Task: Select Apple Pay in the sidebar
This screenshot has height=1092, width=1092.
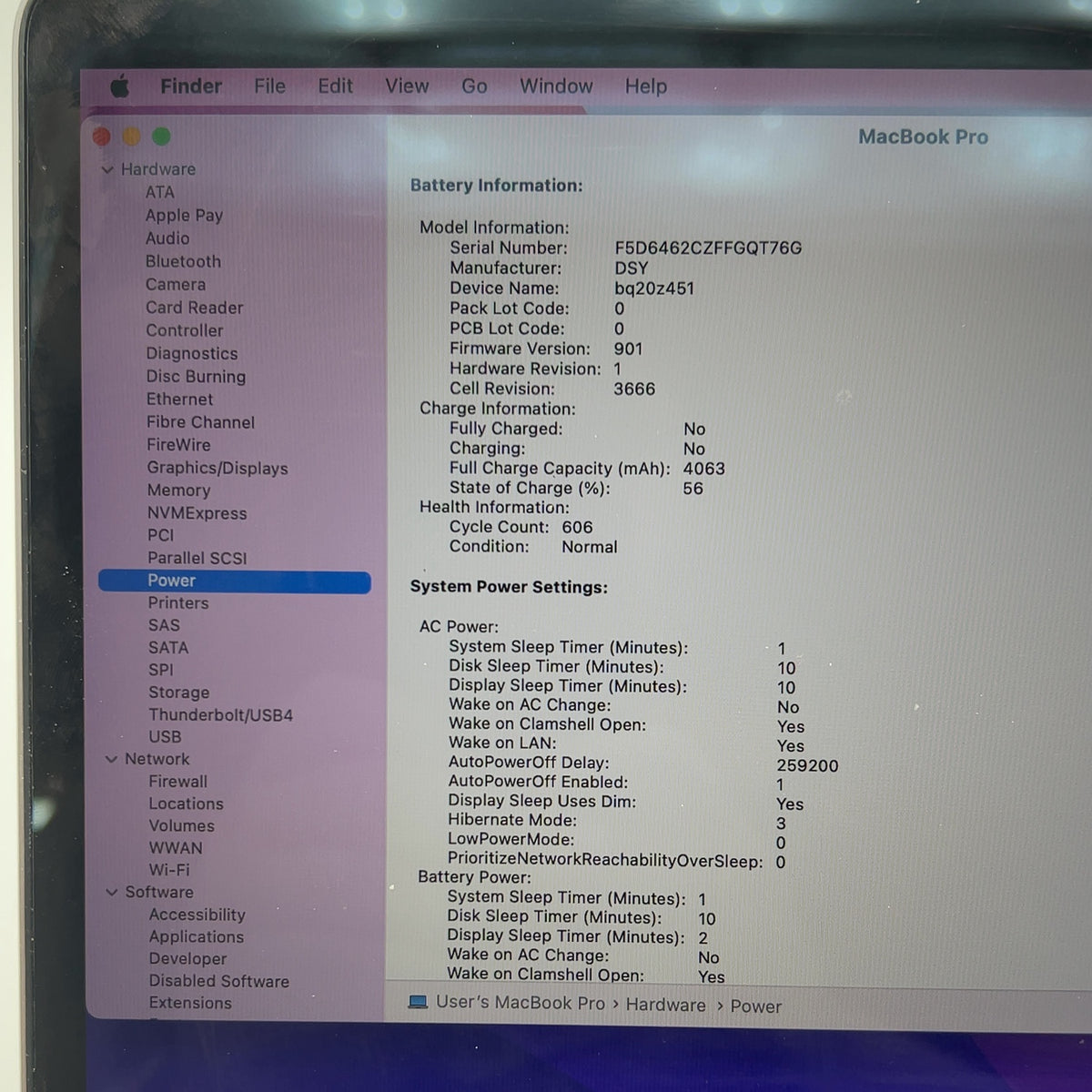Action: coord(184,216)
